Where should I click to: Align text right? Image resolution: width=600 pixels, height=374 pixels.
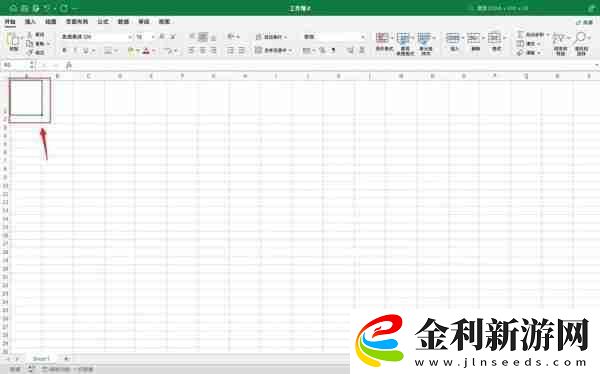214,50
